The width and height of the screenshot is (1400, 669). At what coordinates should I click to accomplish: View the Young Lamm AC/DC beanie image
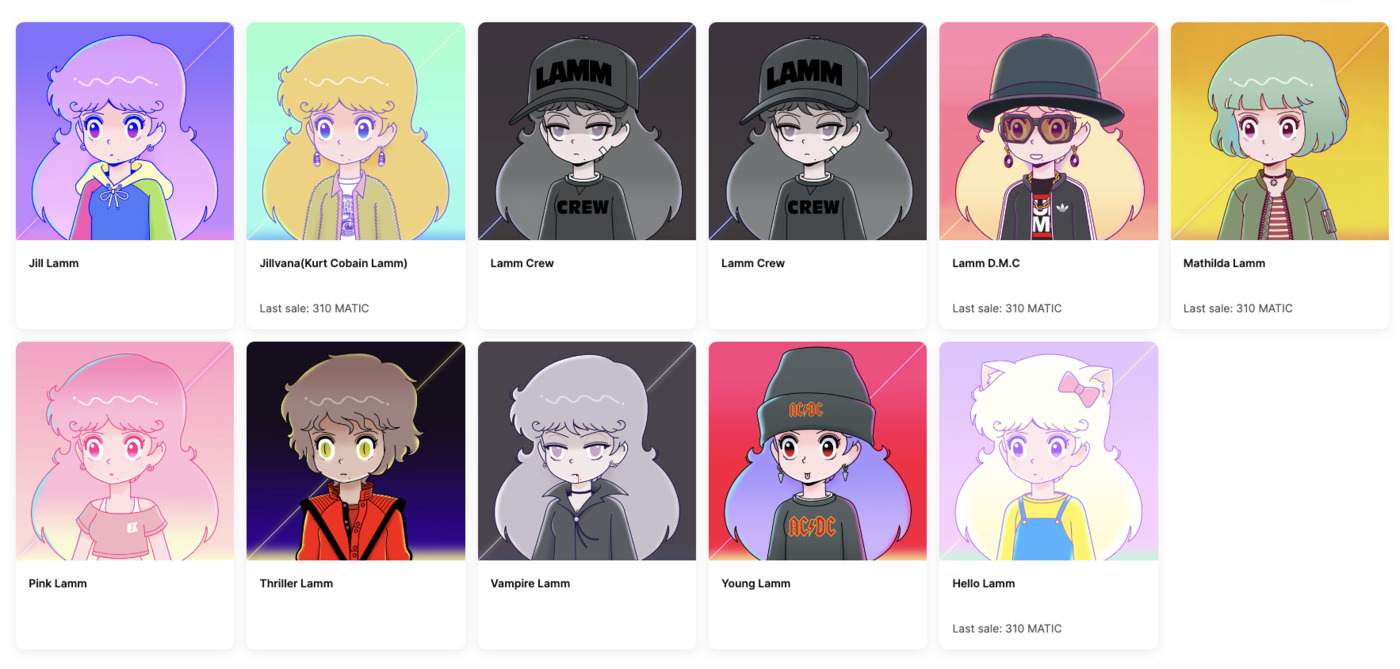coord(818,451)
